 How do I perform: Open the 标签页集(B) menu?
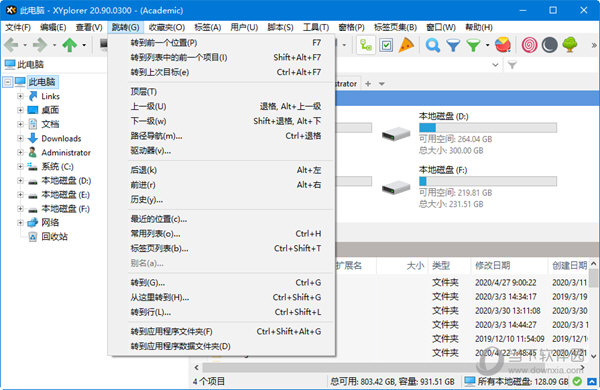click(x=395, y=27)
